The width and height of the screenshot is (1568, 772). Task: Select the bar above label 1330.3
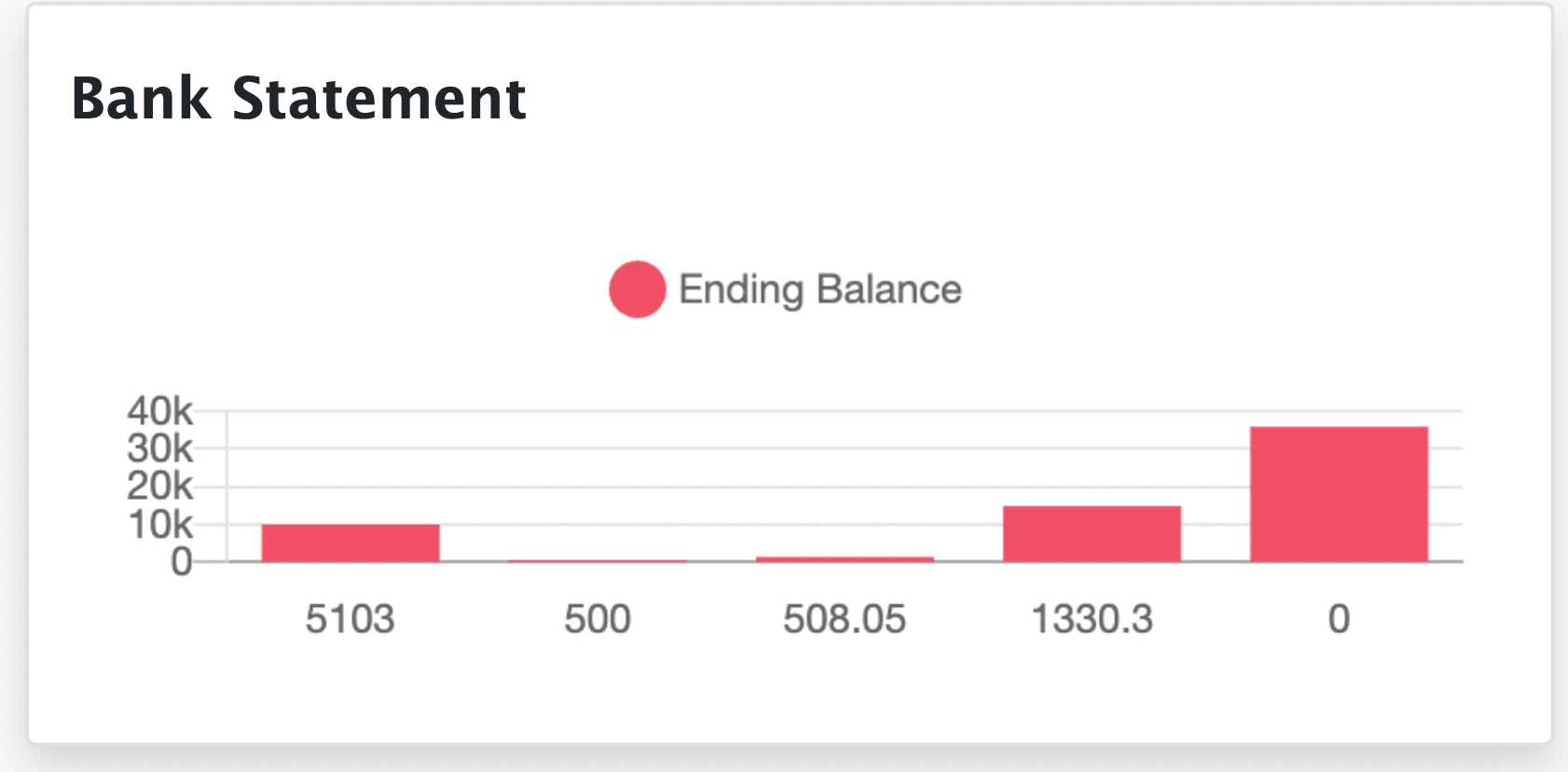click(x=1092, y=533)
